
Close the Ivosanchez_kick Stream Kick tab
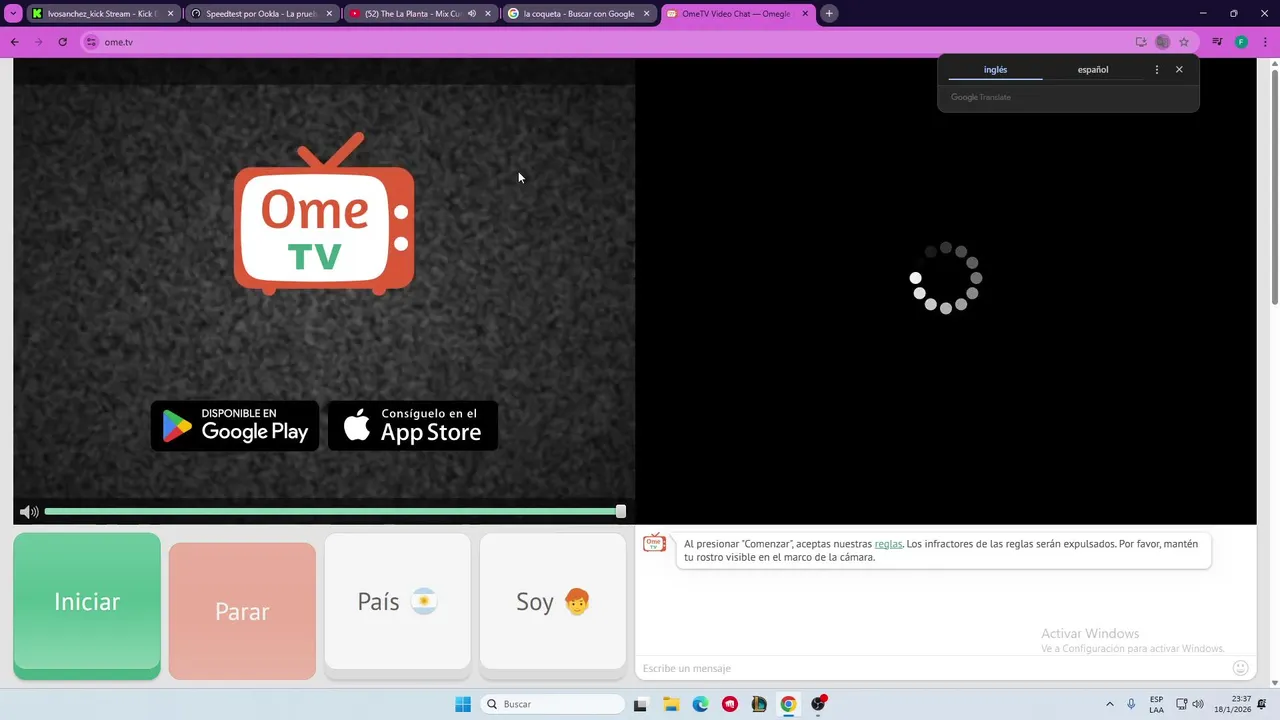point(170,14)
